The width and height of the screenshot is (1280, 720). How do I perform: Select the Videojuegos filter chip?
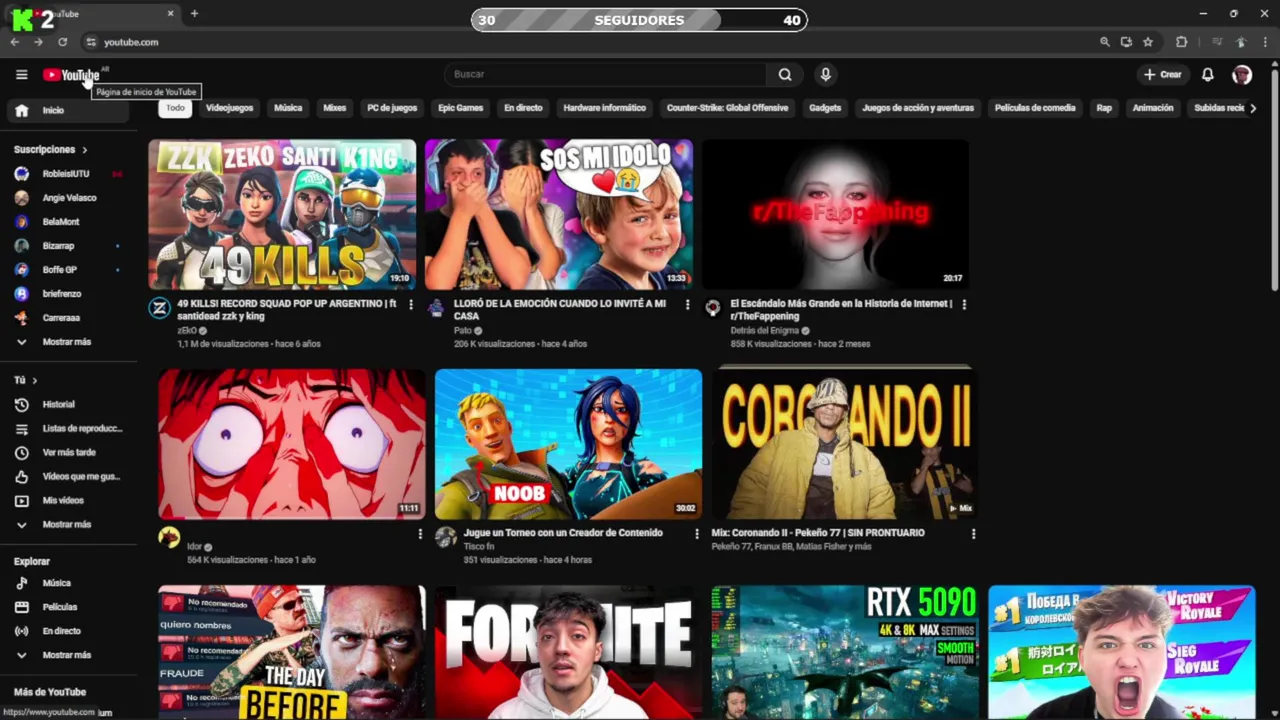pyautogui.click(x=229, y=108)
